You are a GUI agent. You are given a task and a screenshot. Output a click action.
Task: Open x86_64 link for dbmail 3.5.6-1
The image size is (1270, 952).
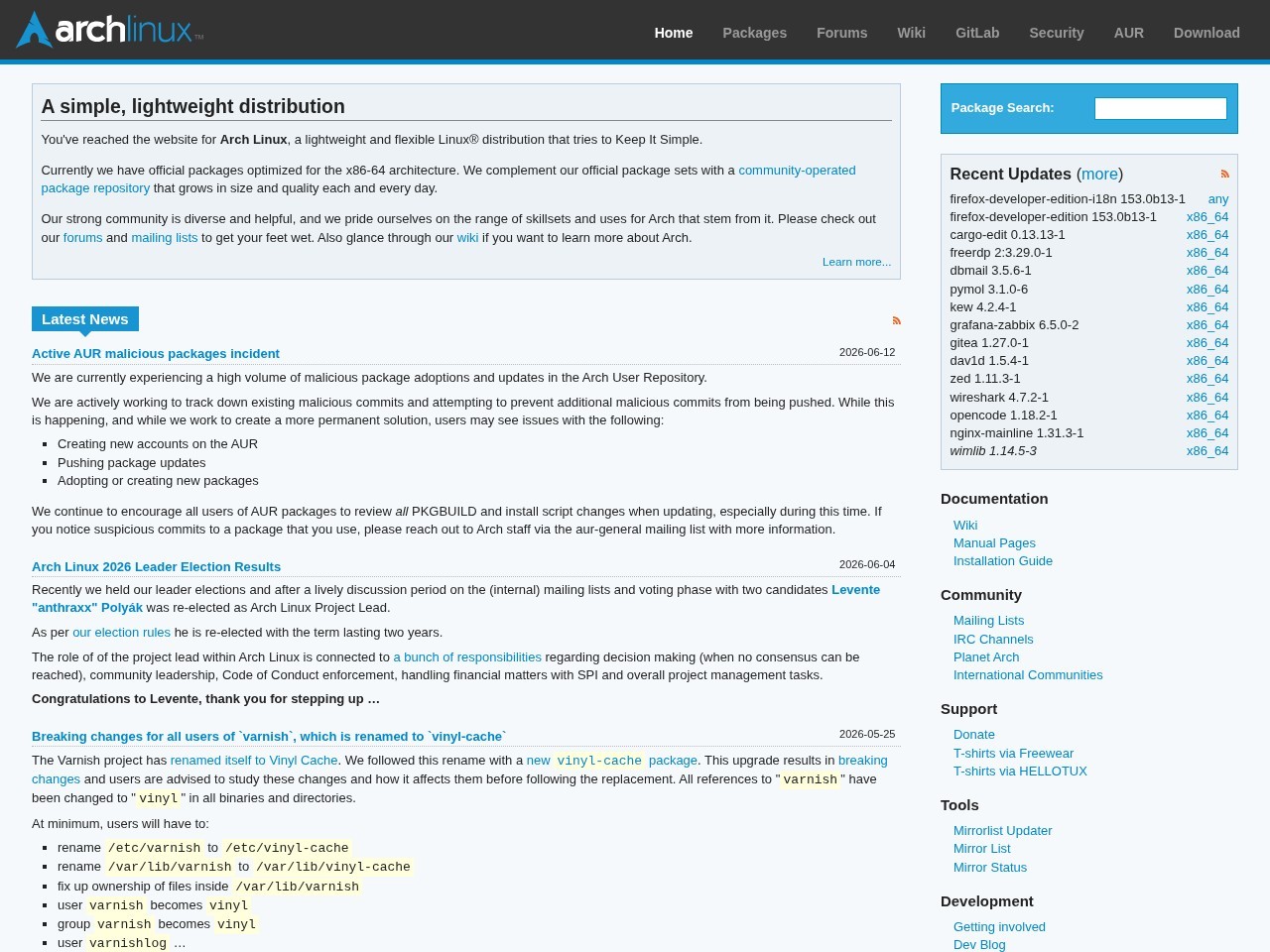1207,271
